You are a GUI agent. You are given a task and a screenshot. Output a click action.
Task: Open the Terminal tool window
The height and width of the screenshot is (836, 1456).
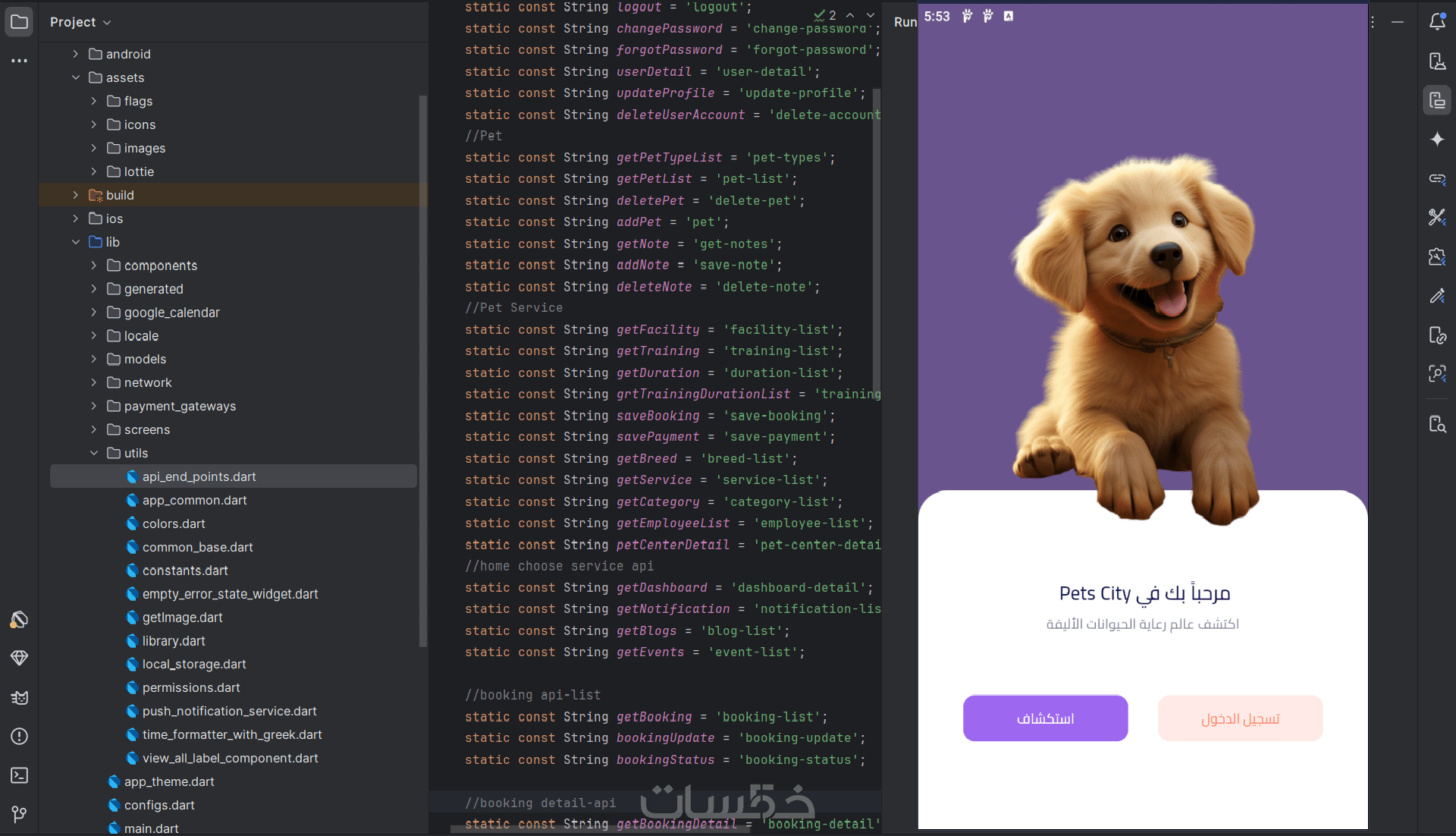20,775
